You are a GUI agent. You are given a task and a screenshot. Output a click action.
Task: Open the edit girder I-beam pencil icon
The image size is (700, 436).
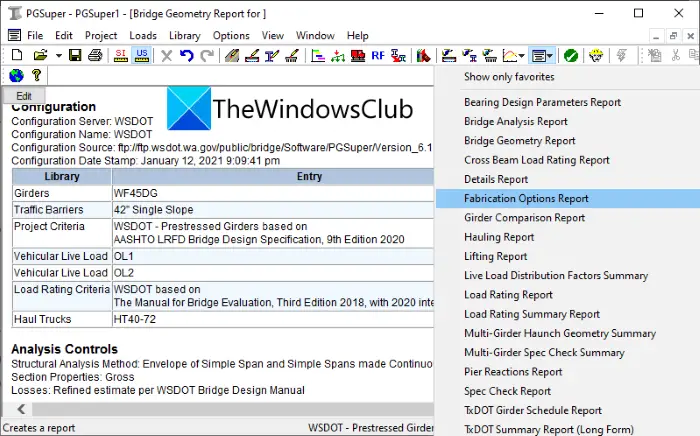pos(272,55)
